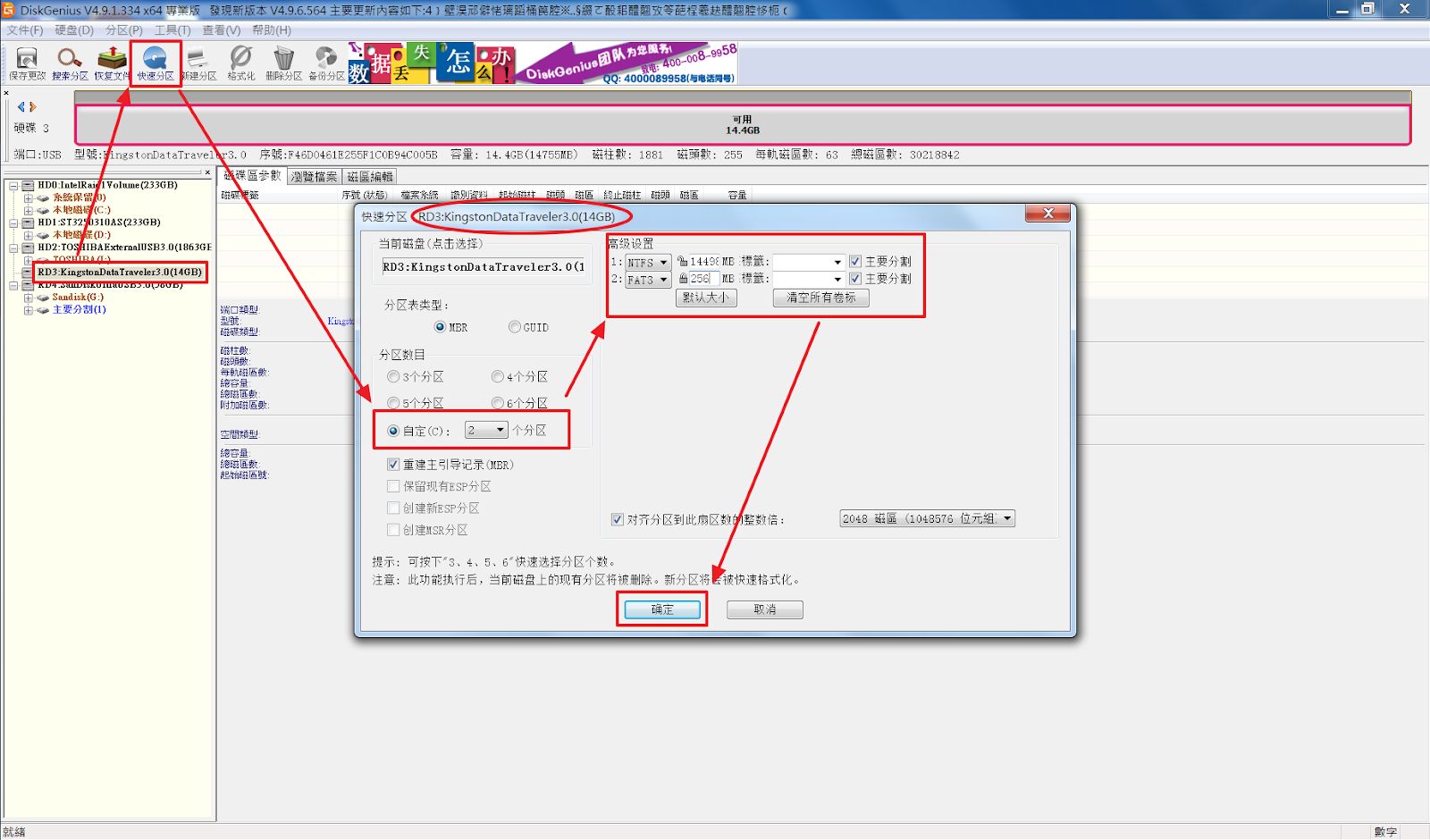Open the custom partition count dropdown

pyautogui.click(x=487, y=431)
